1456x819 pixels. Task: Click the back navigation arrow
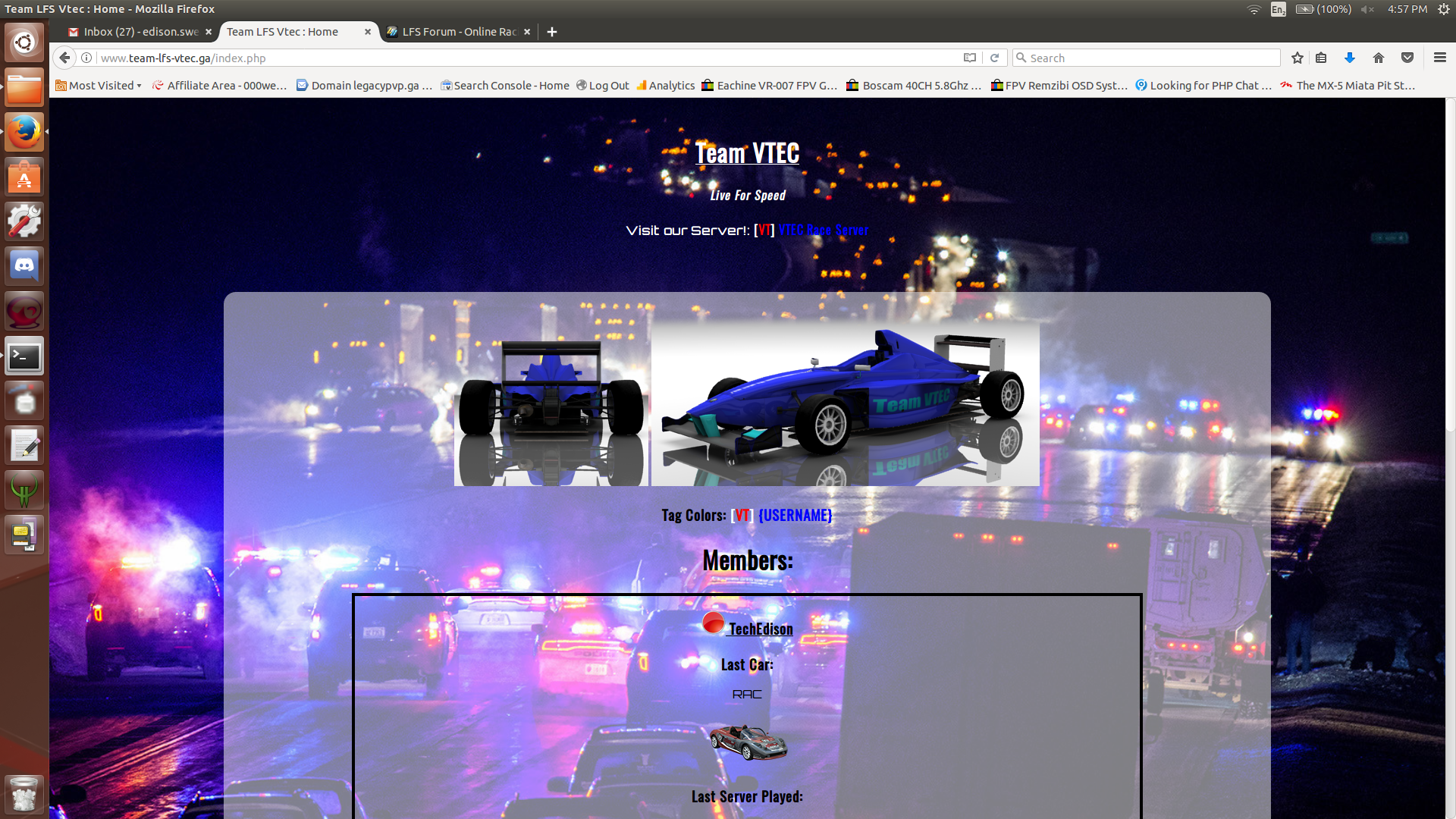click(x=65, y=58)
